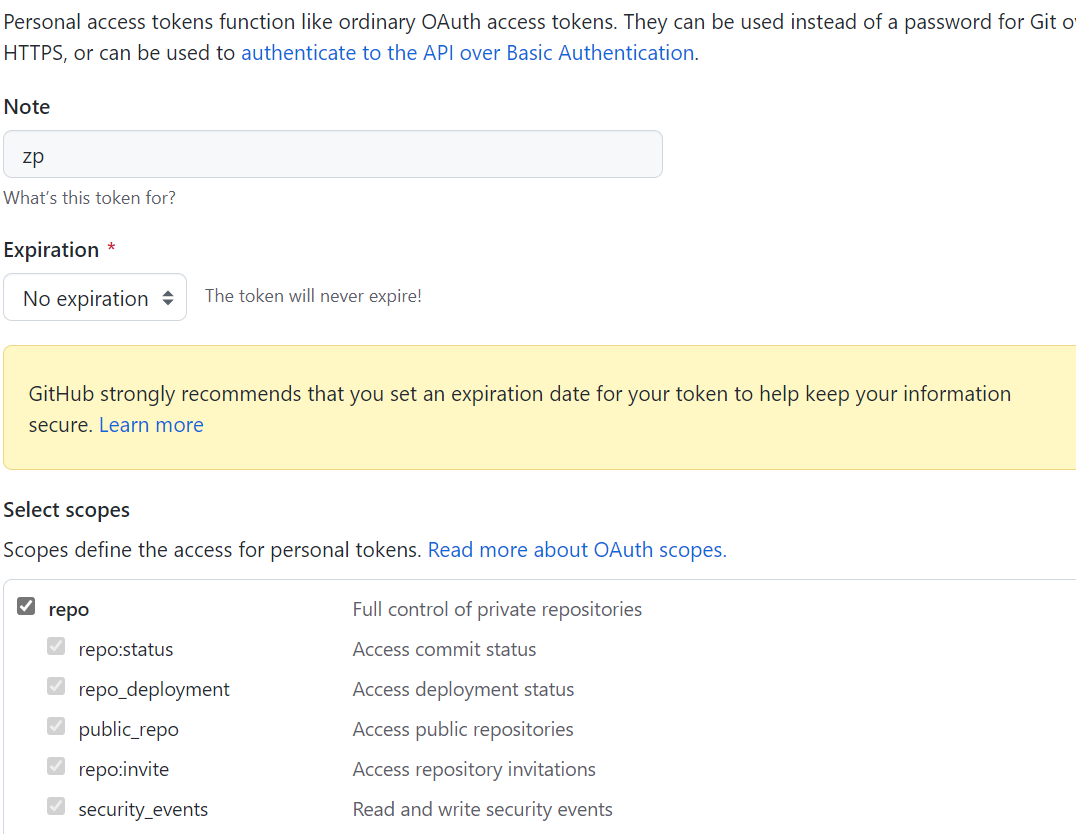Click the Note field label

pyautogui.click(x=27, y=107)
